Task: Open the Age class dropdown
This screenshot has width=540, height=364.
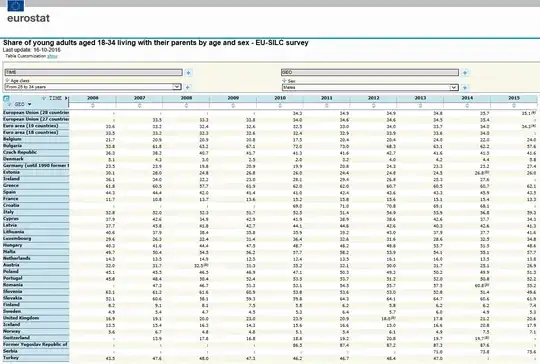Action: pos(177,87)
